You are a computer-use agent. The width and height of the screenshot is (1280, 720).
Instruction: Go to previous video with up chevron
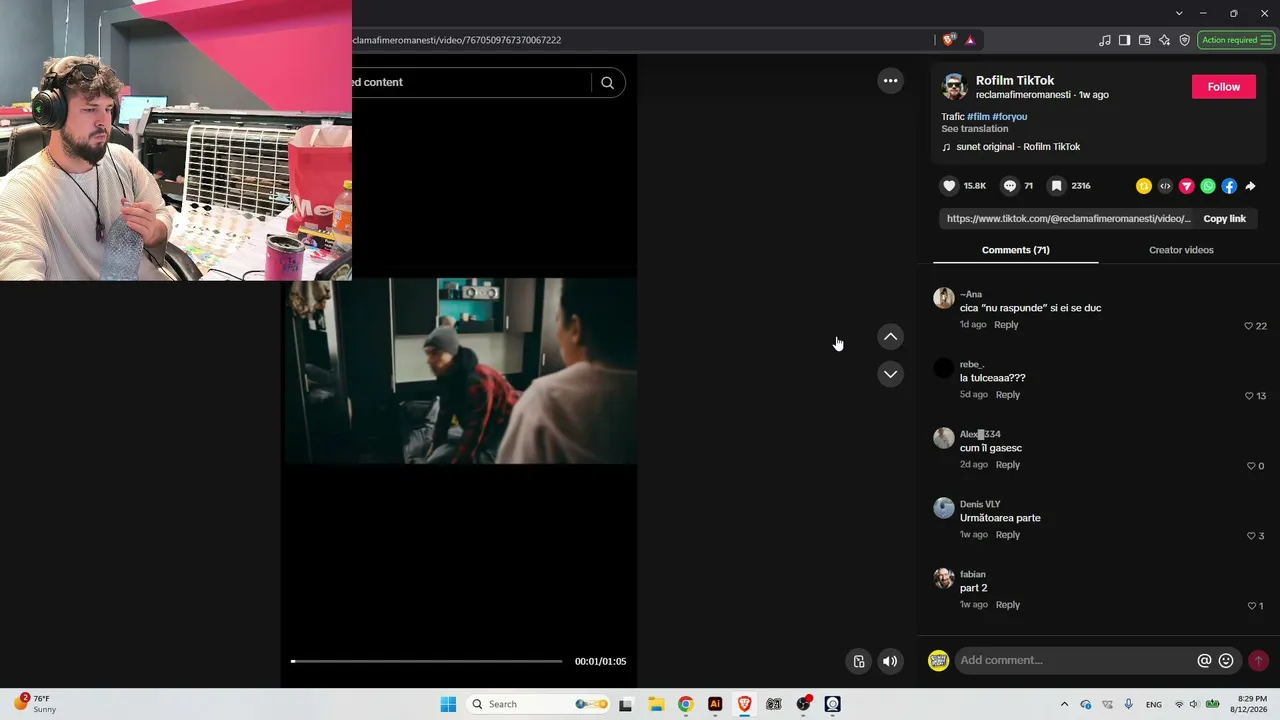pos(890,337)
